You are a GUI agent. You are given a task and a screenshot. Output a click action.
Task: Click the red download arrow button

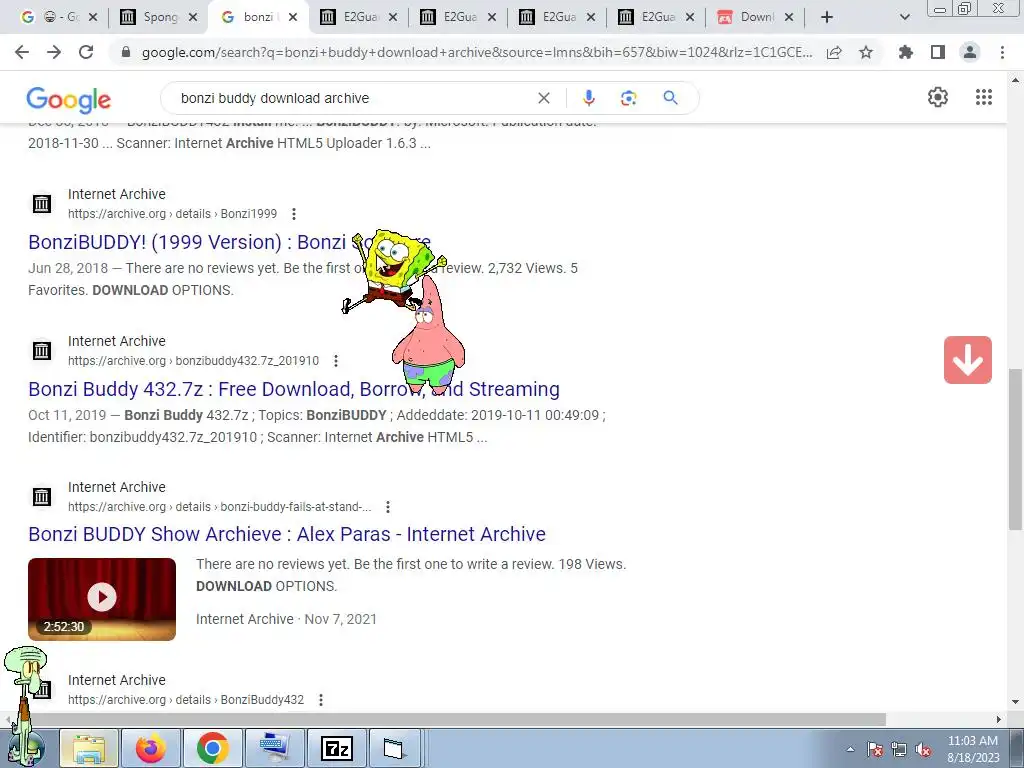coord(967,360)
